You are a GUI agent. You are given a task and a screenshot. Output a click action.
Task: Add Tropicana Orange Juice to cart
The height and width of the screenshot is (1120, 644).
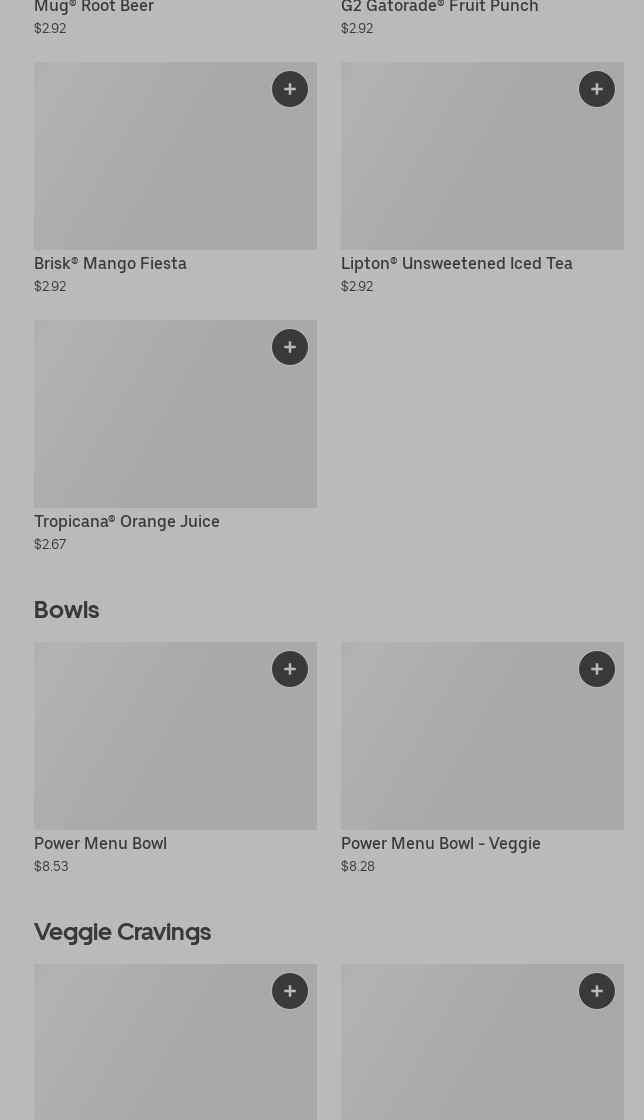click(x=290, y=347)
